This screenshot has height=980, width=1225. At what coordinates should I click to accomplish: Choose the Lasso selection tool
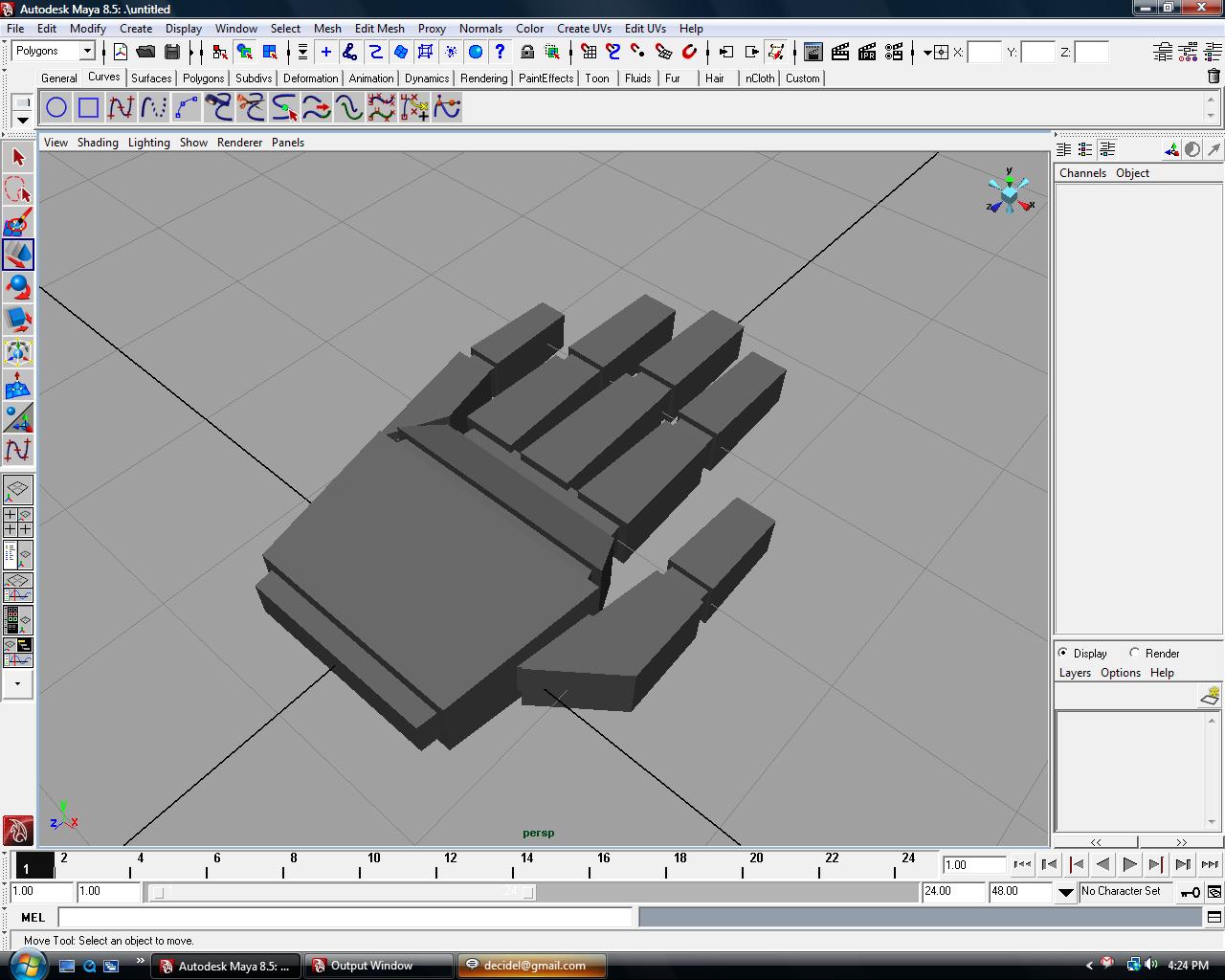tap(18, 189)
